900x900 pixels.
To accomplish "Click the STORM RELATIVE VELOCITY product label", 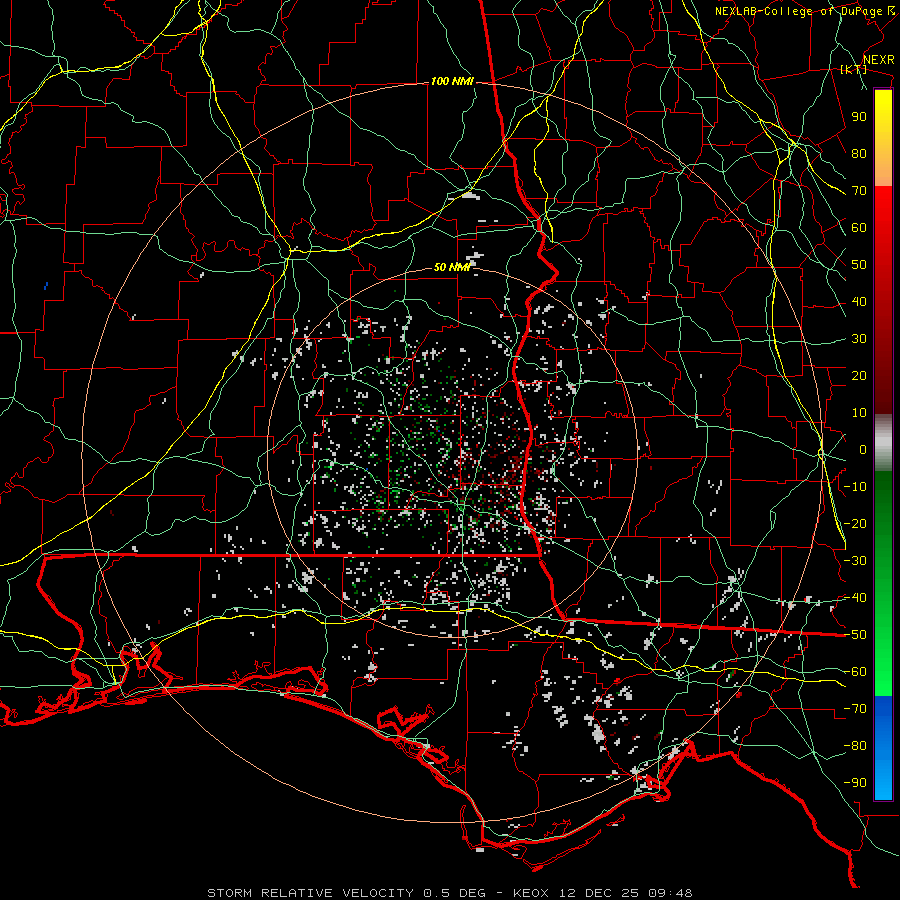I will coord(311,893).
